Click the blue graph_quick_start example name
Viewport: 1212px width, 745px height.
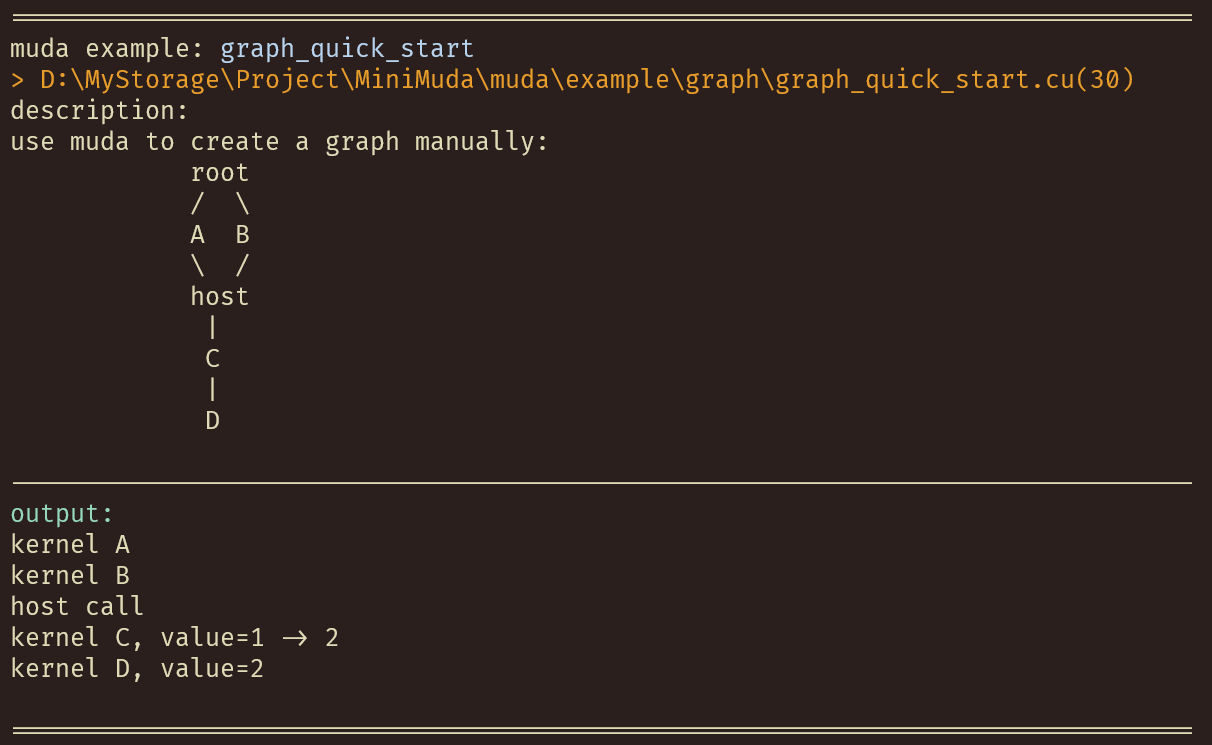(347, 49)
